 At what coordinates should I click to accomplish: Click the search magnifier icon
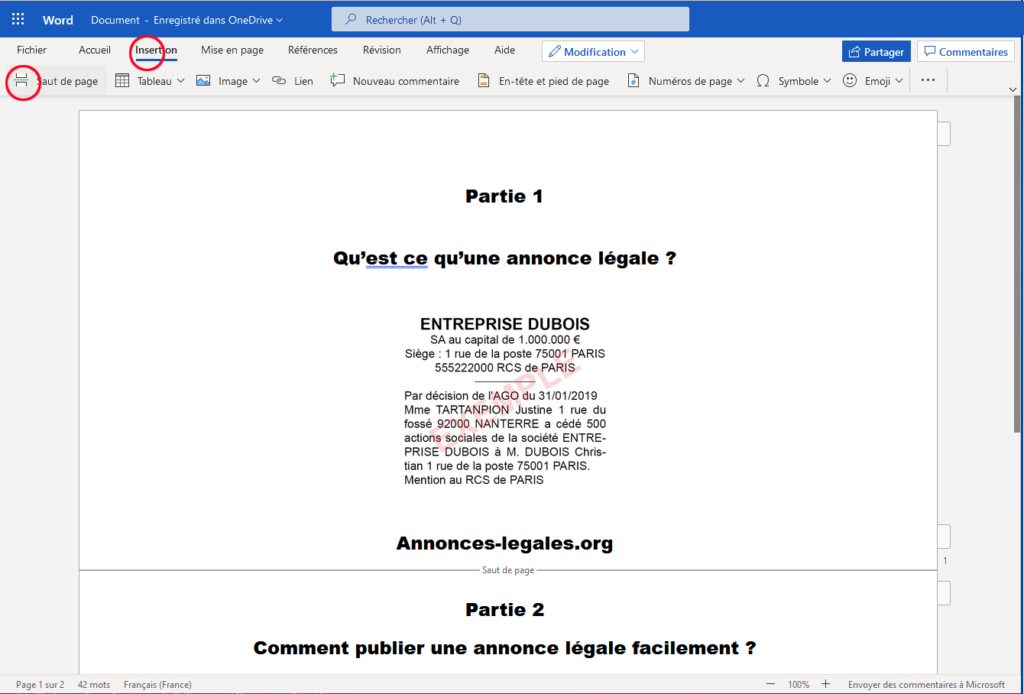point(351,20)
